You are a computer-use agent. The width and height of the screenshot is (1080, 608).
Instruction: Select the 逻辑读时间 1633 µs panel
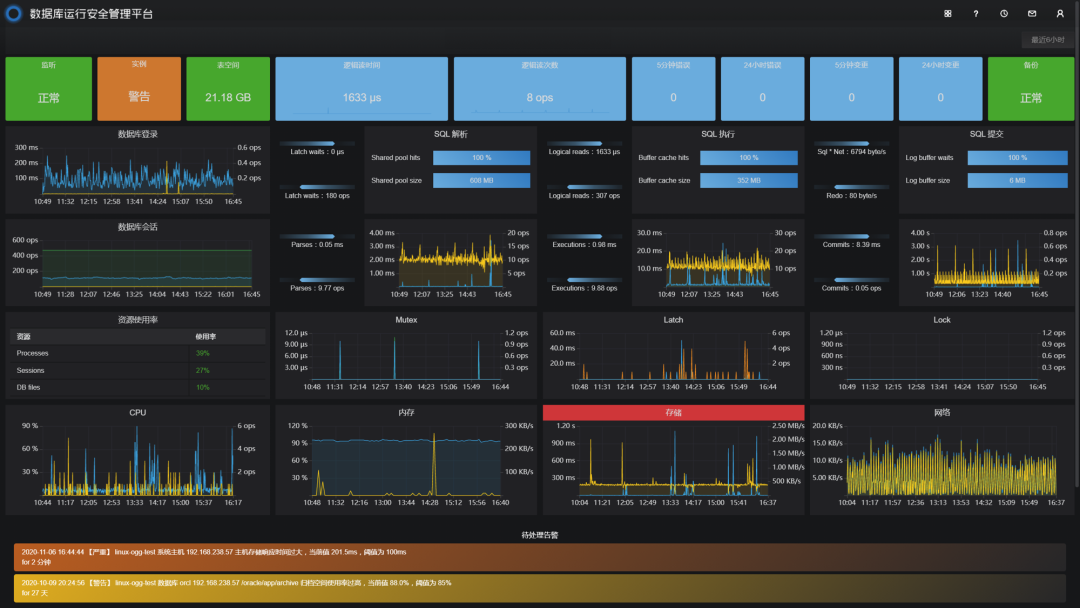(x=362, y=89)
